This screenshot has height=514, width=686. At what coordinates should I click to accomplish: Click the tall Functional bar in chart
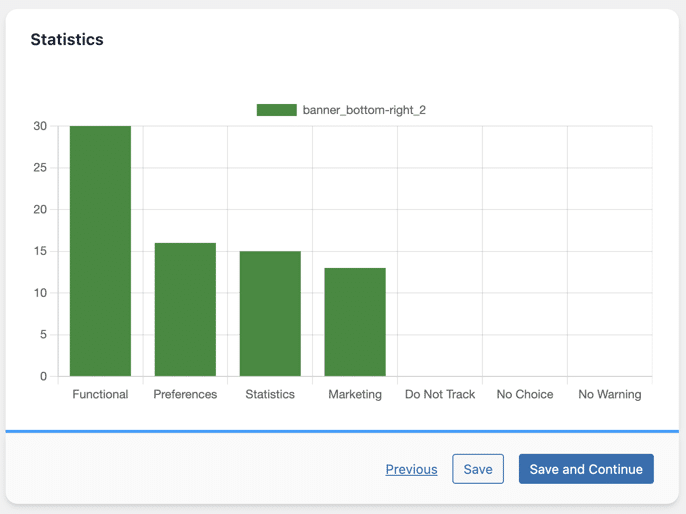click(100, 251)
